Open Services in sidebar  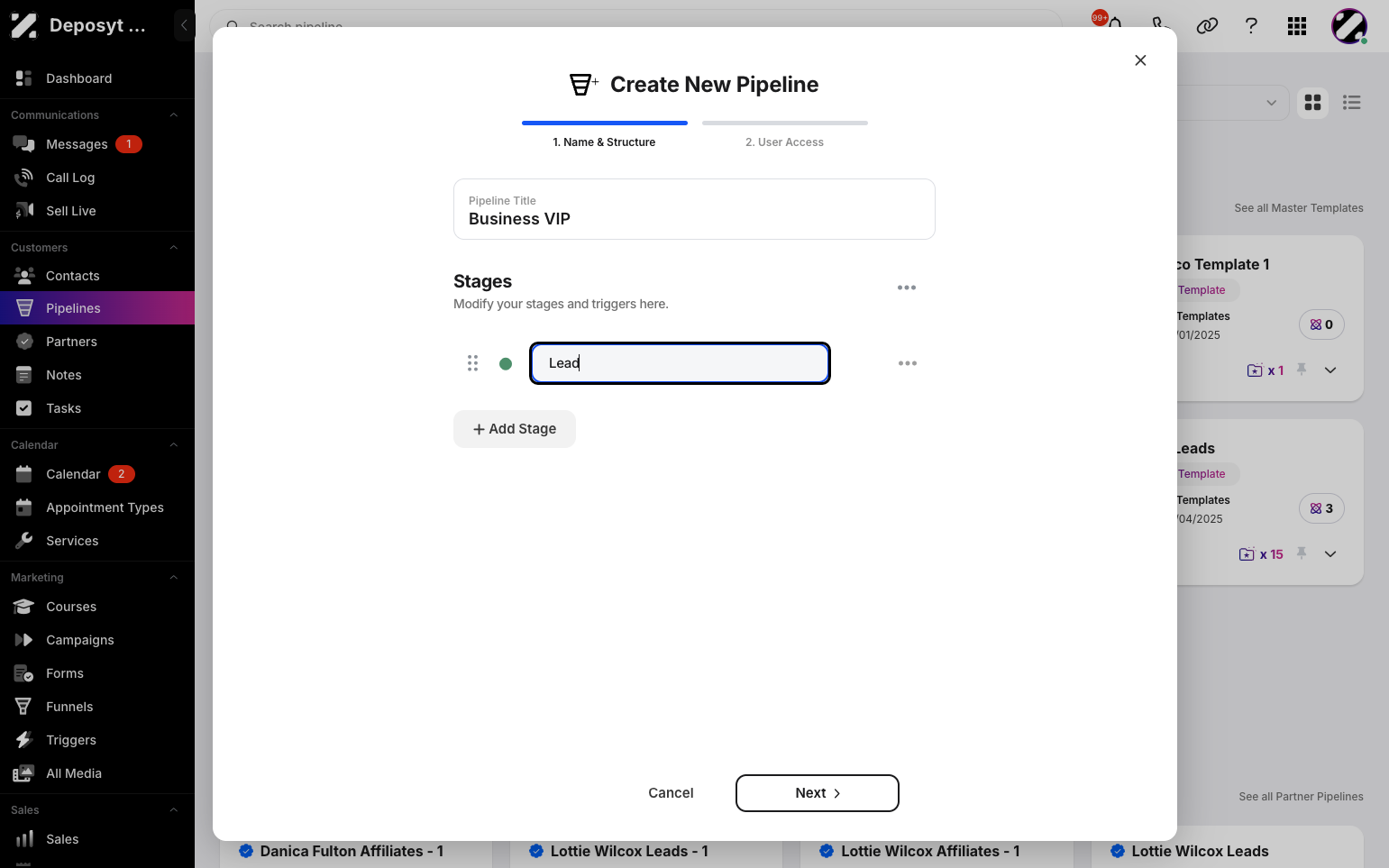97,541
